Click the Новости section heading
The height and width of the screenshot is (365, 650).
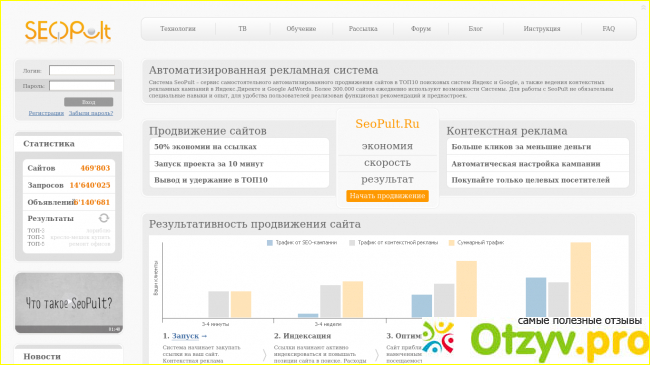(x=42, y=357)
